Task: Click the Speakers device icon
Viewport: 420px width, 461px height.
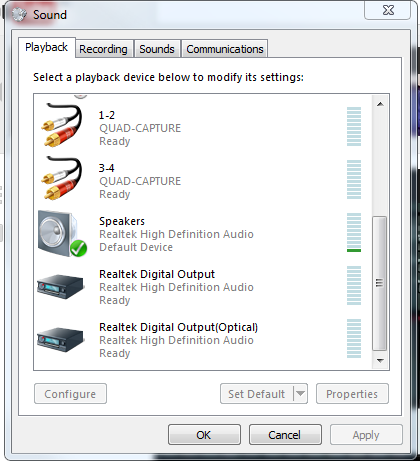Action: coord(62,233)
